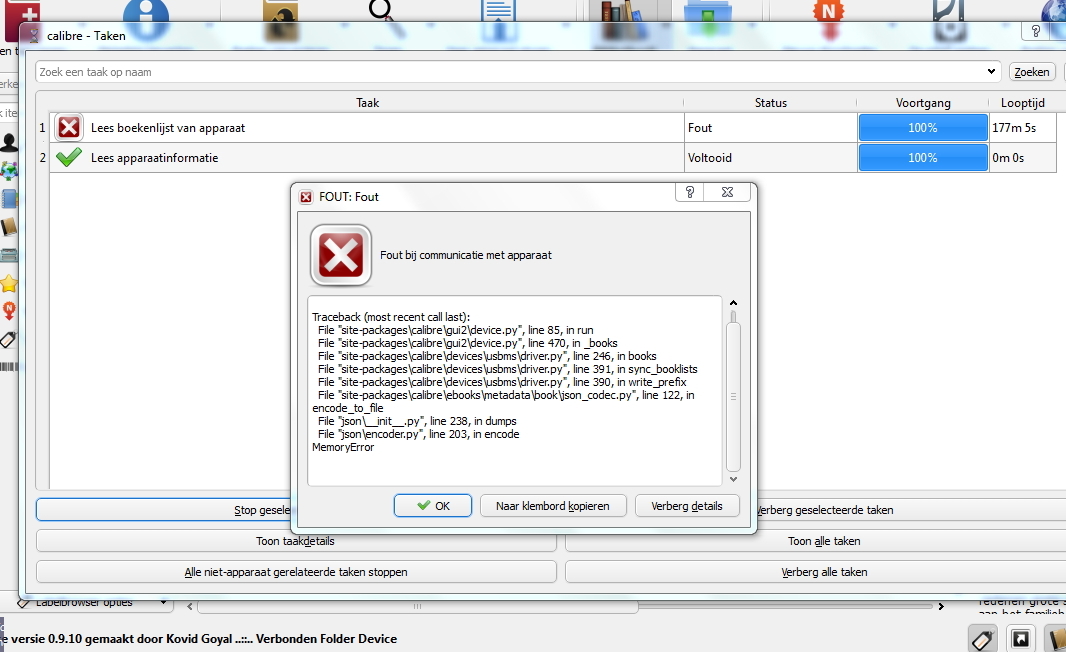The width and height of the screenshot is (1066, 652).
Task: Click the traceback vertical scrollbar thumb
Action: click(733, 396)
